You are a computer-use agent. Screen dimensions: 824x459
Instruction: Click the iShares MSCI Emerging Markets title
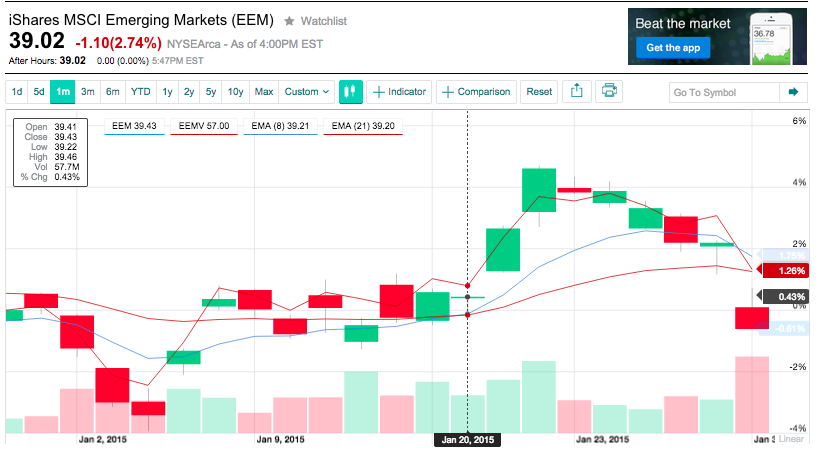[x=141, y=20]
